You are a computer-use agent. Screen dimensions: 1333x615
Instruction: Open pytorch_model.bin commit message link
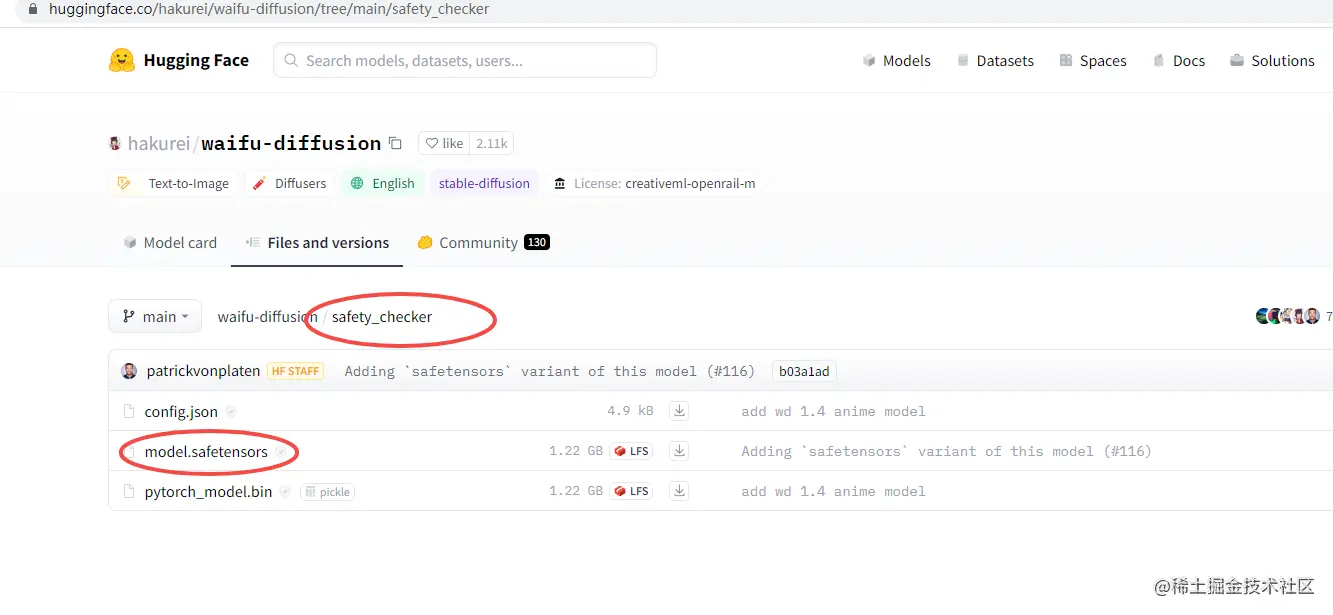833,491
